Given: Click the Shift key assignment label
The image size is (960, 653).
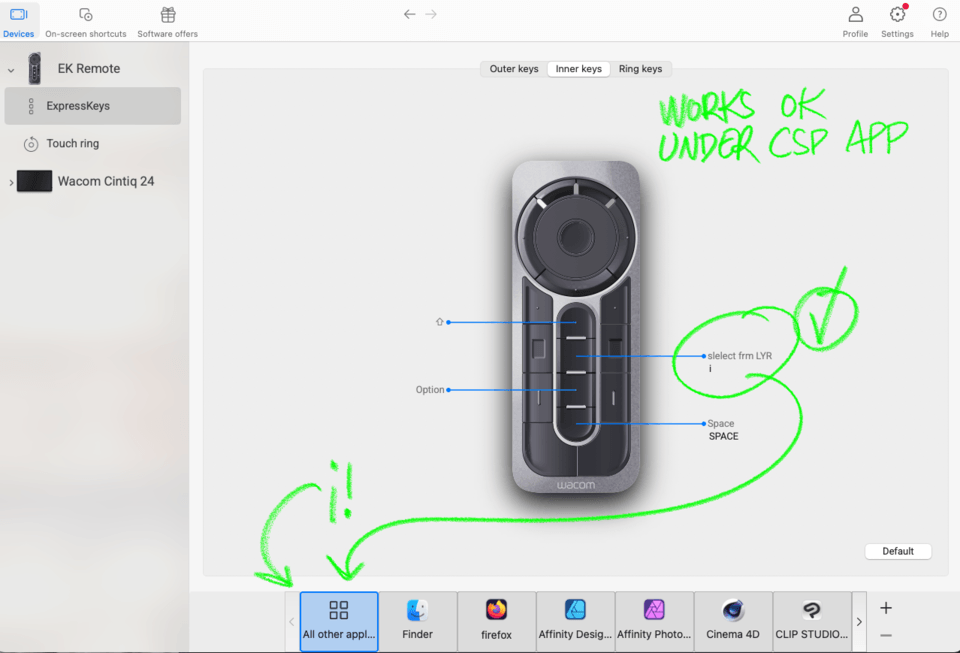Looking at the screenshot, I should pos(440,322).
